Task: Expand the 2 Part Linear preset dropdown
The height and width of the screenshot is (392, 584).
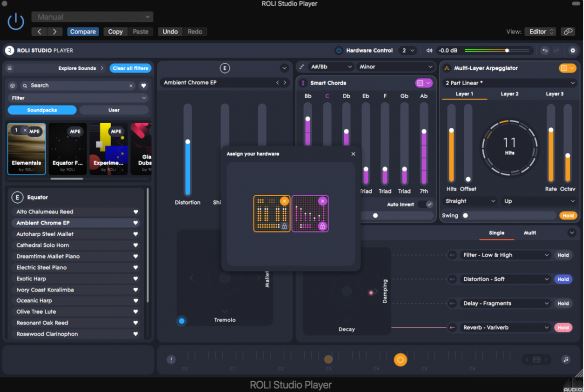Action: coord(509,83)
